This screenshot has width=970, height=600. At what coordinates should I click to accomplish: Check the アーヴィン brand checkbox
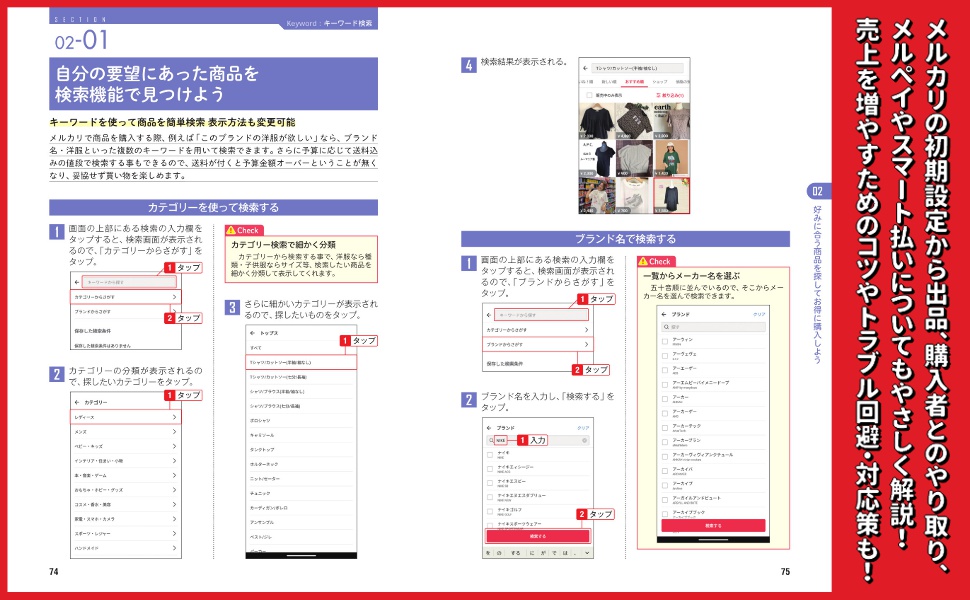(665, 341)
